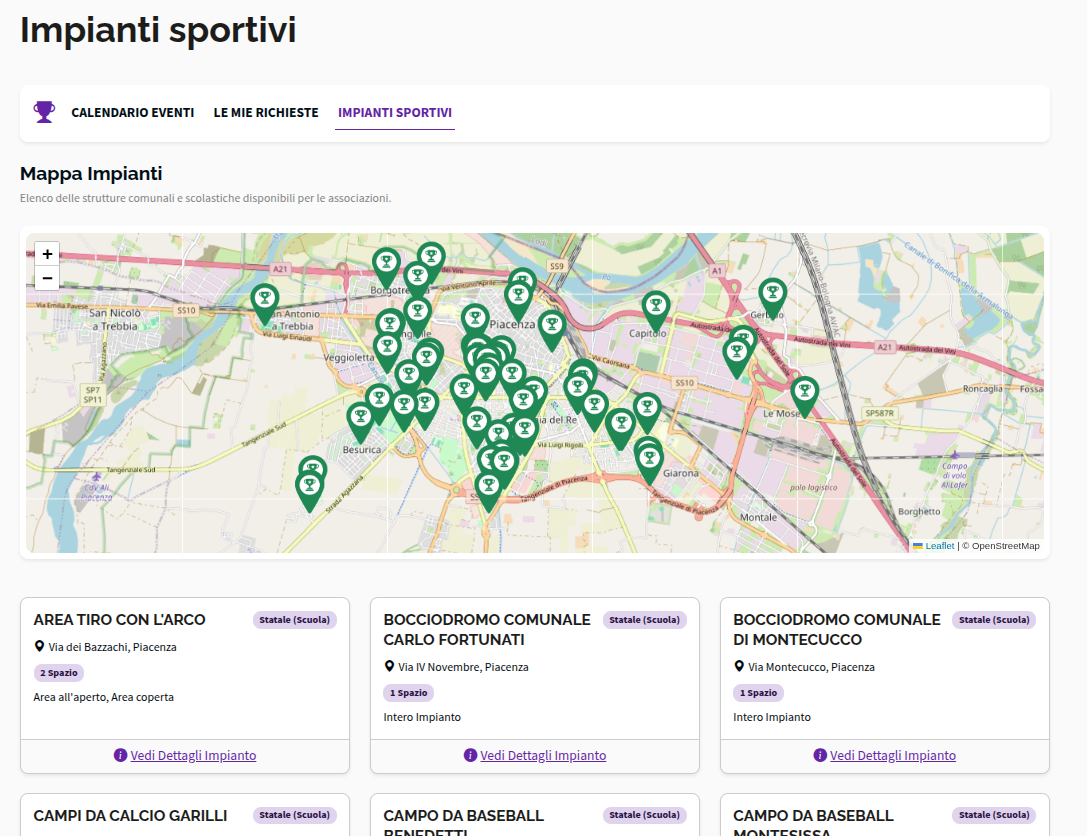This screenshot has width=1087, height=836.
Task: Click Intero Impianto text in Montecucco card
Action: 772,717
